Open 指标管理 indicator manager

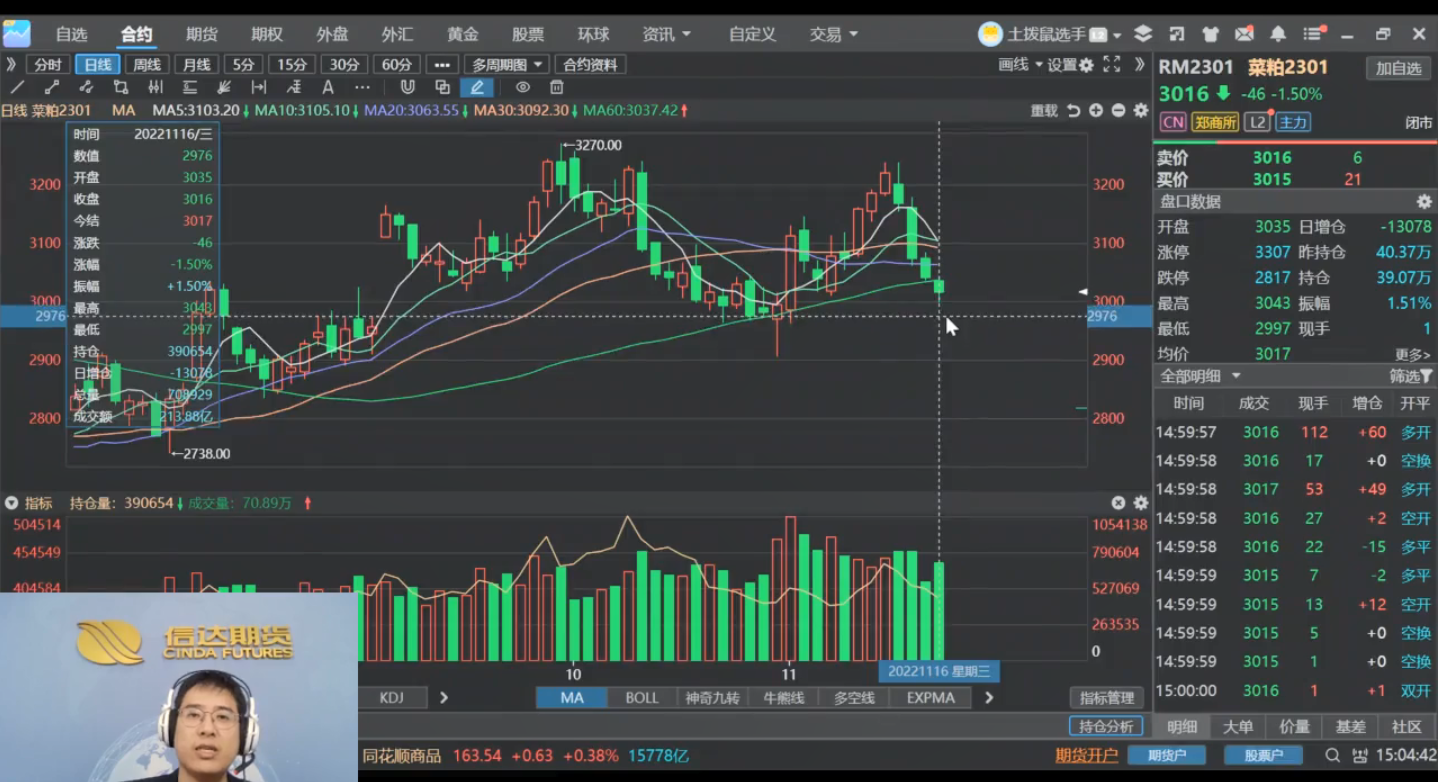1107,698
